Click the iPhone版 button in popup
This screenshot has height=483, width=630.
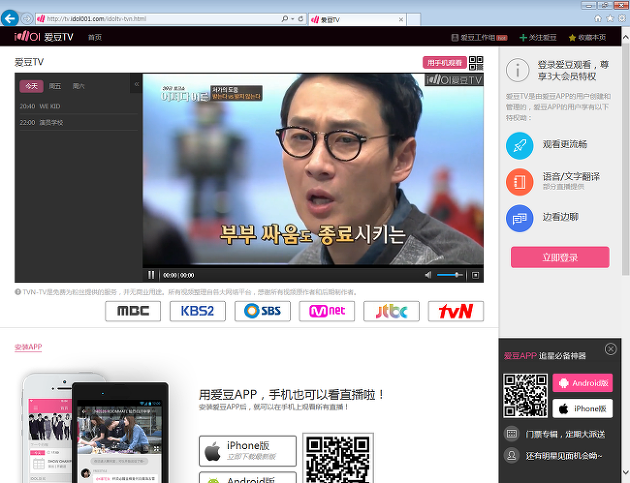pyautogui.click(x=583, y=409)
